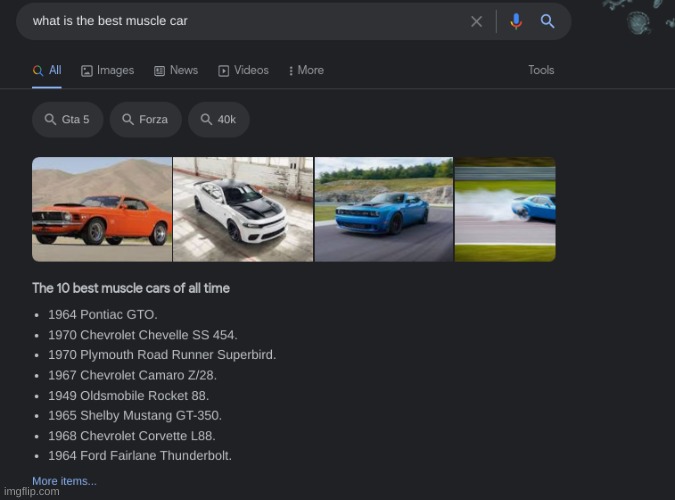Click the Gta 5 suggestion chip

coord(67,119)
